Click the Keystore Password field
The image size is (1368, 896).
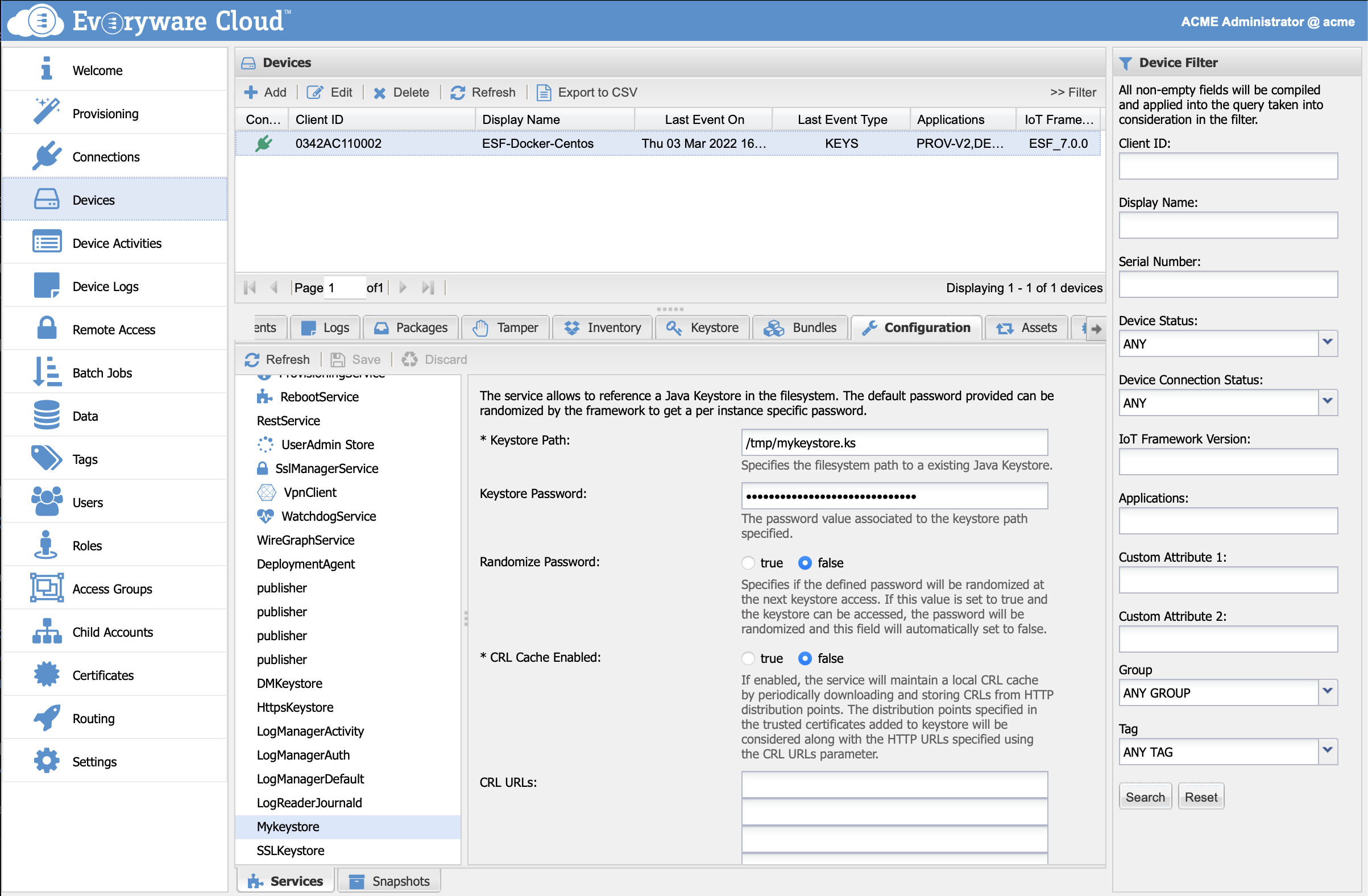click(894, 495)
